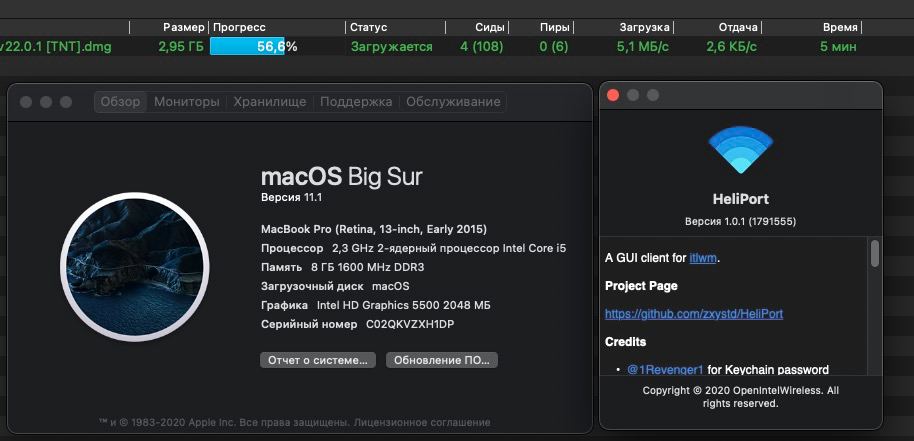Click the 4 (108) seeds value
Screen dimensions: 914x441
481,47
